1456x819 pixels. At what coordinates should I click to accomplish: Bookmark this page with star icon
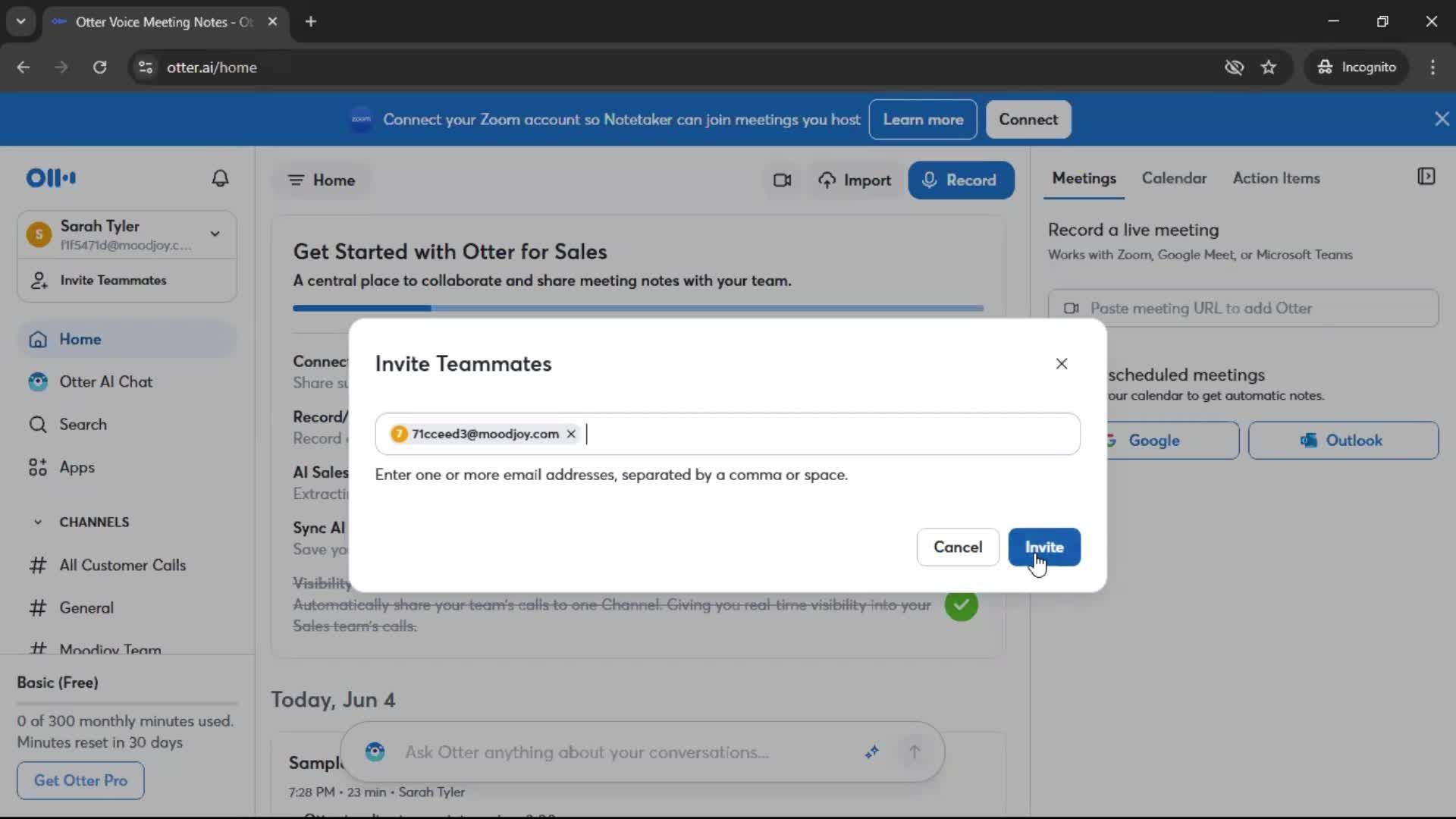pos(1268,67)
